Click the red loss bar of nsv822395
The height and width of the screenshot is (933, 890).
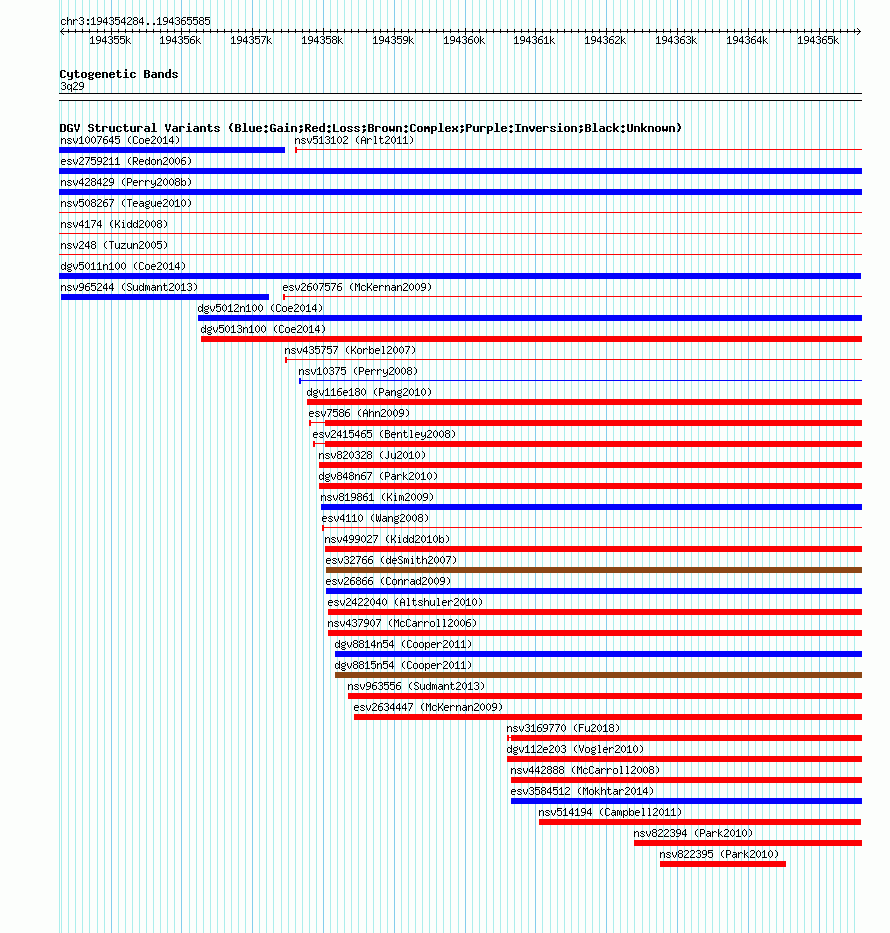(723, 864)
